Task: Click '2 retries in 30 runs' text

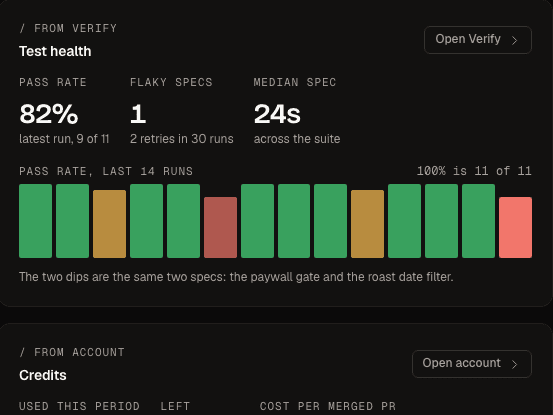Action: (x=182, y=139)
